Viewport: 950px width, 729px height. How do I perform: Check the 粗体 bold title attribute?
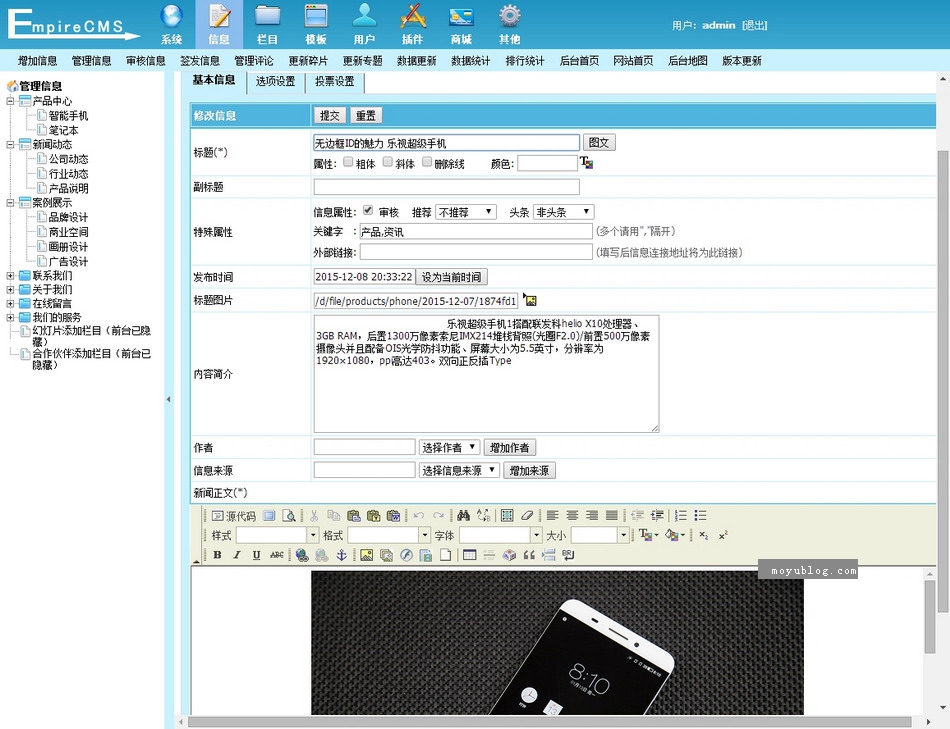(348, 162)
